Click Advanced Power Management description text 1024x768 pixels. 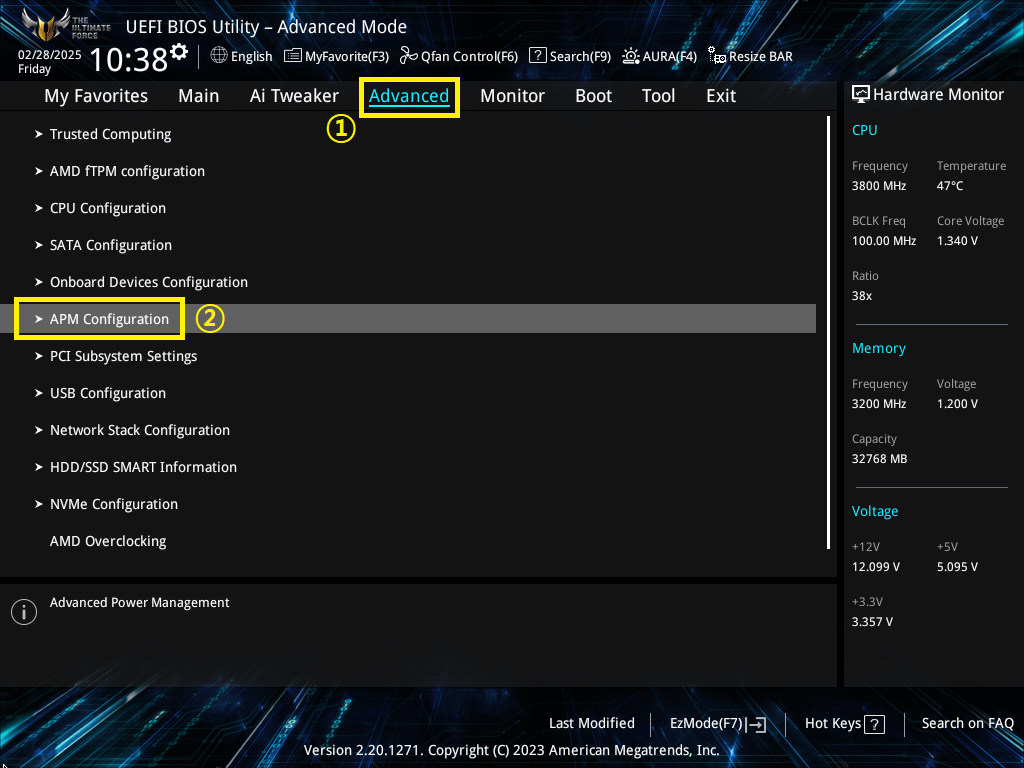pyautogui.click(x=140, y=603)
